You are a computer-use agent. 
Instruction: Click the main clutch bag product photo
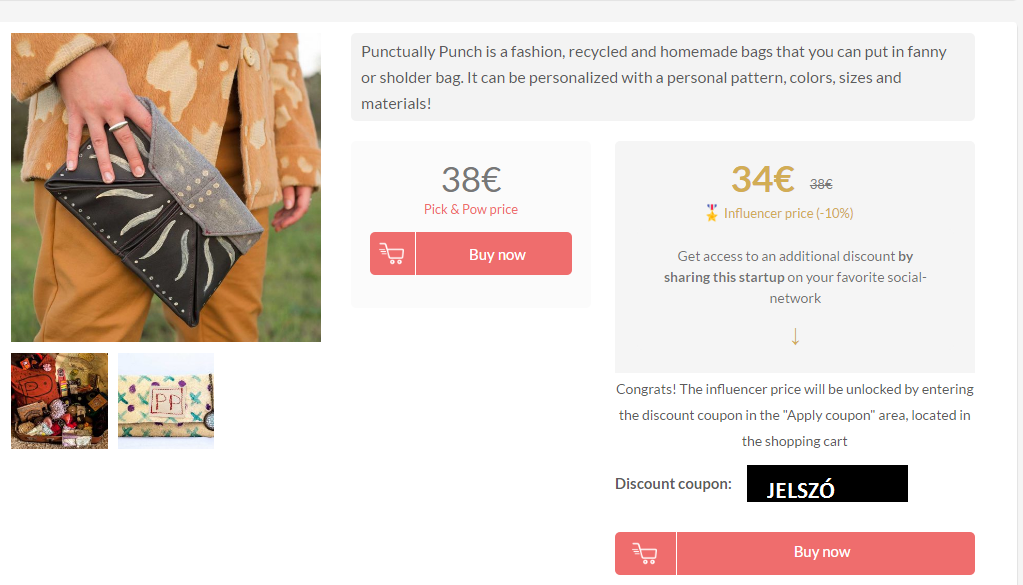pyautogui.click(x=166, y=188)
